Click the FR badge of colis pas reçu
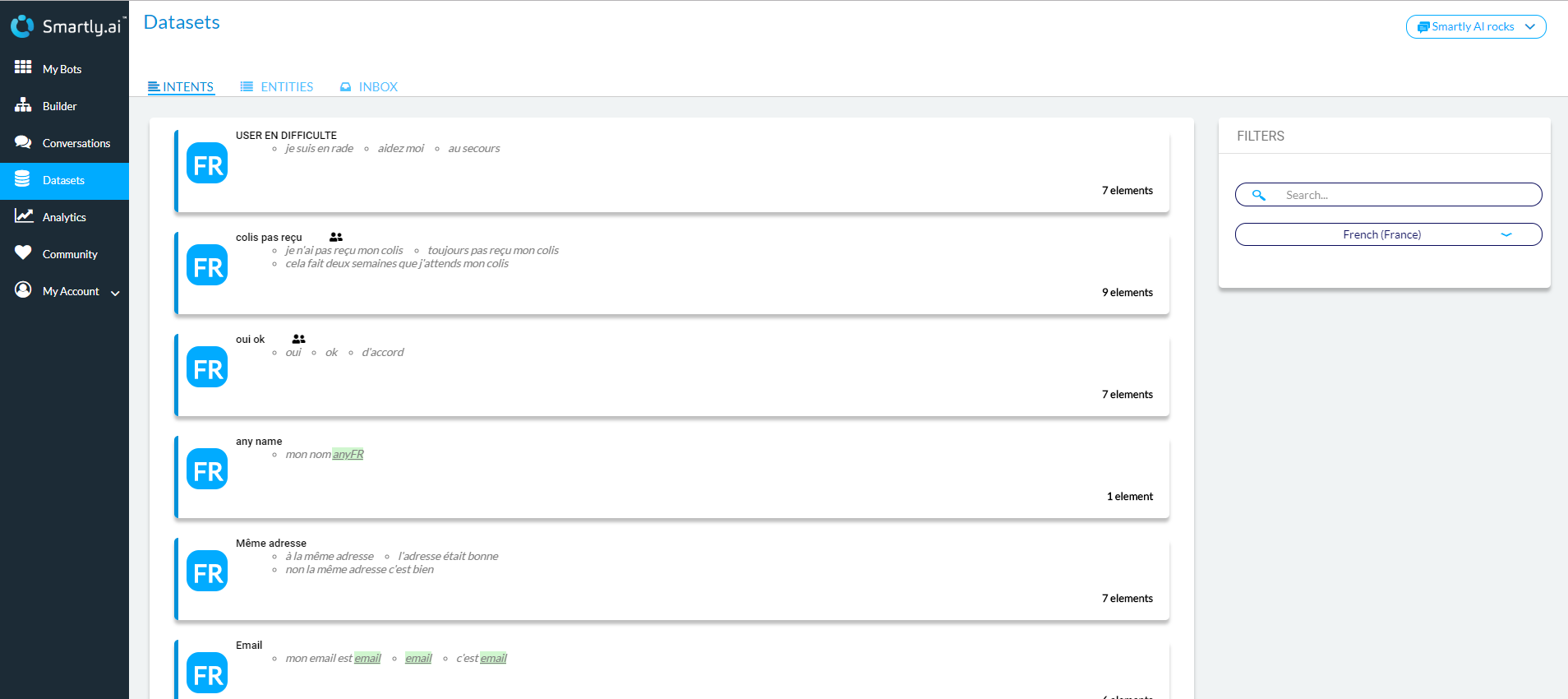The image size is (1568, 699). tap(207, 265)
